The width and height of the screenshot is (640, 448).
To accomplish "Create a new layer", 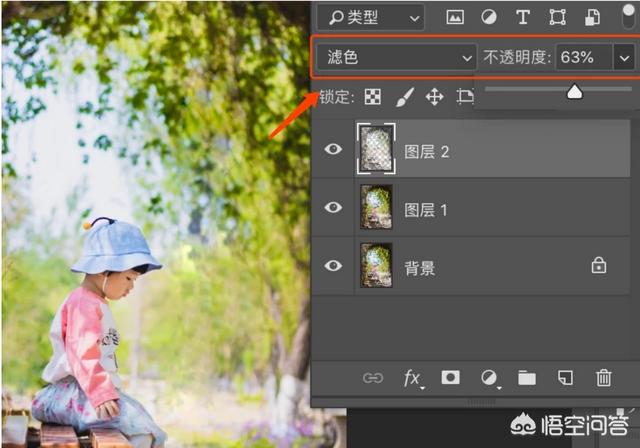I will point(565,378).
